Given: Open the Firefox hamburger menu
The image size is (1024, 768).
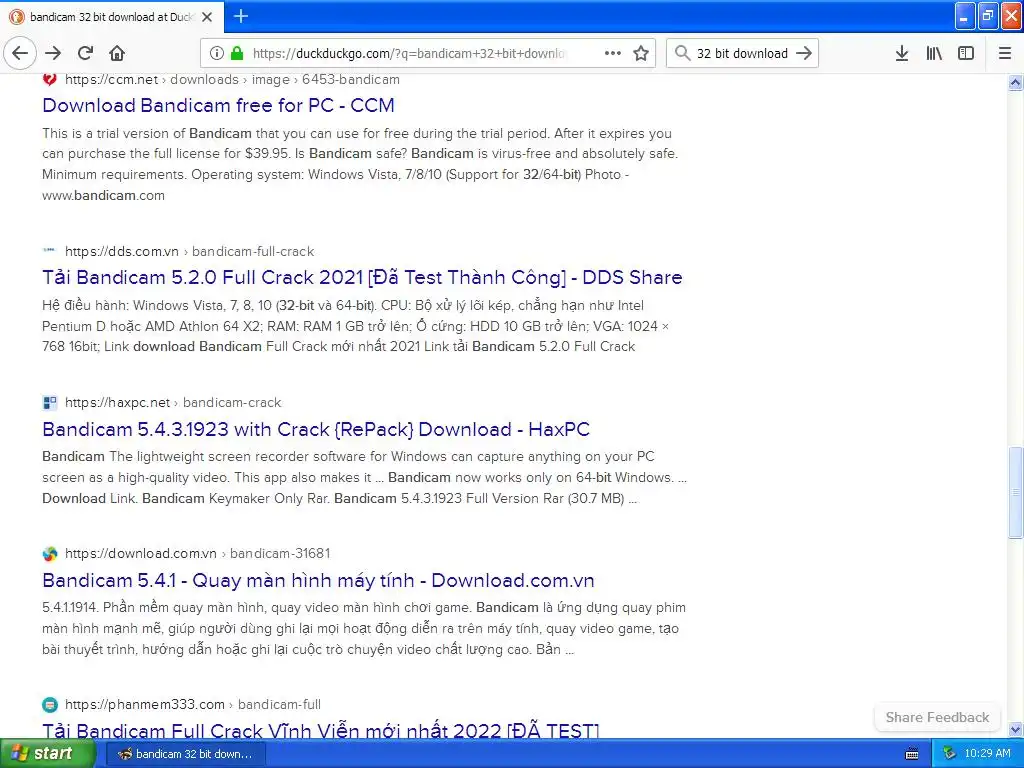Looking at the screenshot, I should coord(1004,53).
